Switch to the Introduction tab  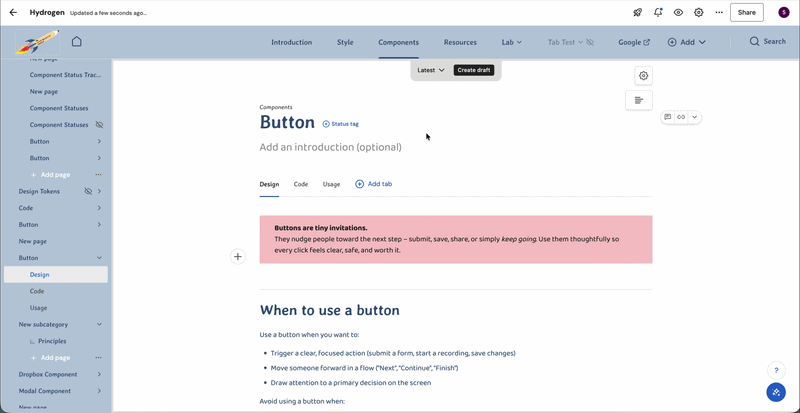tap(291, 42)
